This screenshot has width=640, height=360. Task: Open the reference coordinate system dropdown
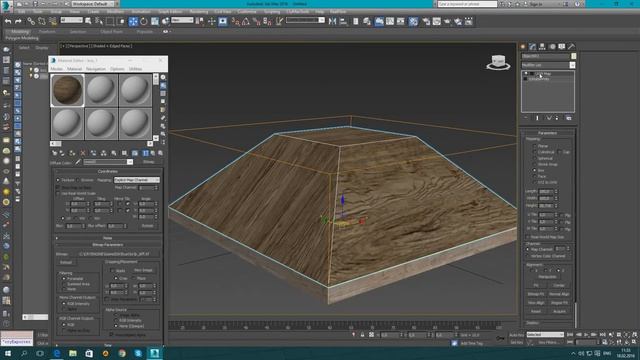click(182, 20)
